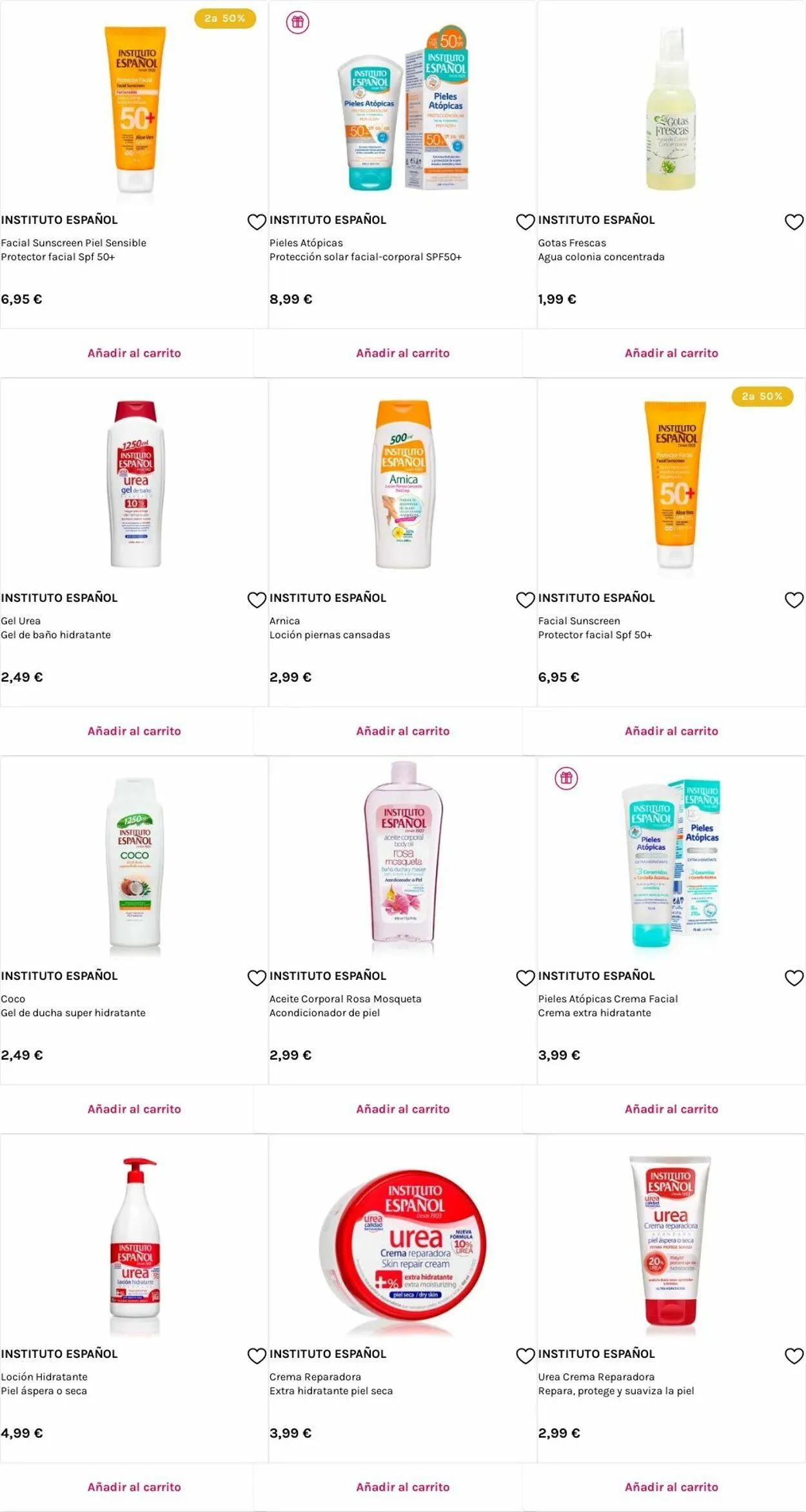Favorite the Facial Sunscreen Piel Sensible product
Viewport: 806px width, 1512px height.
(x=257, y=222)
